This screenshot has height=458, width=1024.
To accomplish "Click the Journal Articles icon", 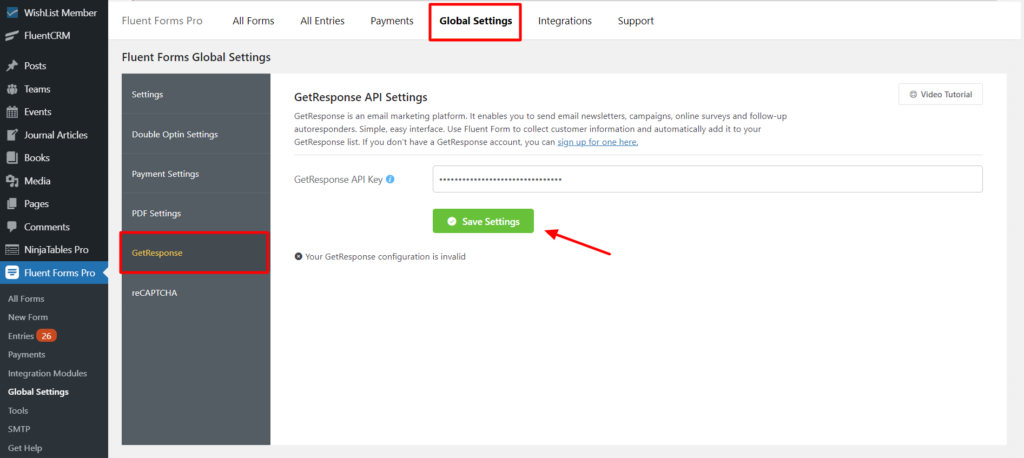I will click(x=12, y=135).
